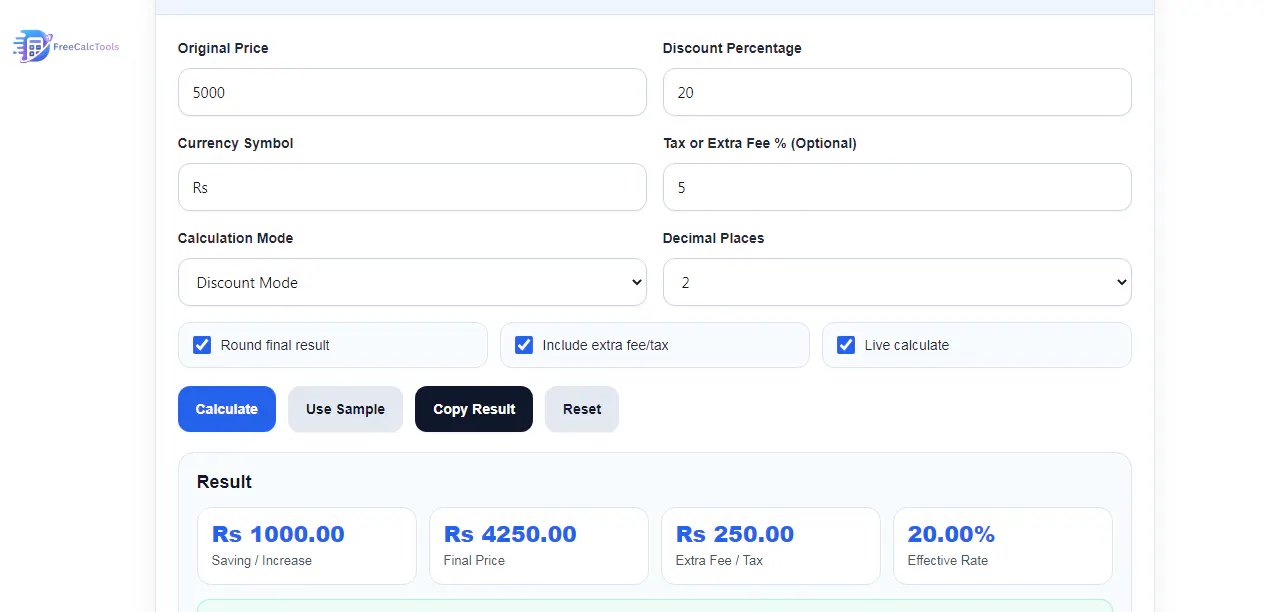Select the Final Price result card
The image size is (1264, 612).
[x=539, y=546]
